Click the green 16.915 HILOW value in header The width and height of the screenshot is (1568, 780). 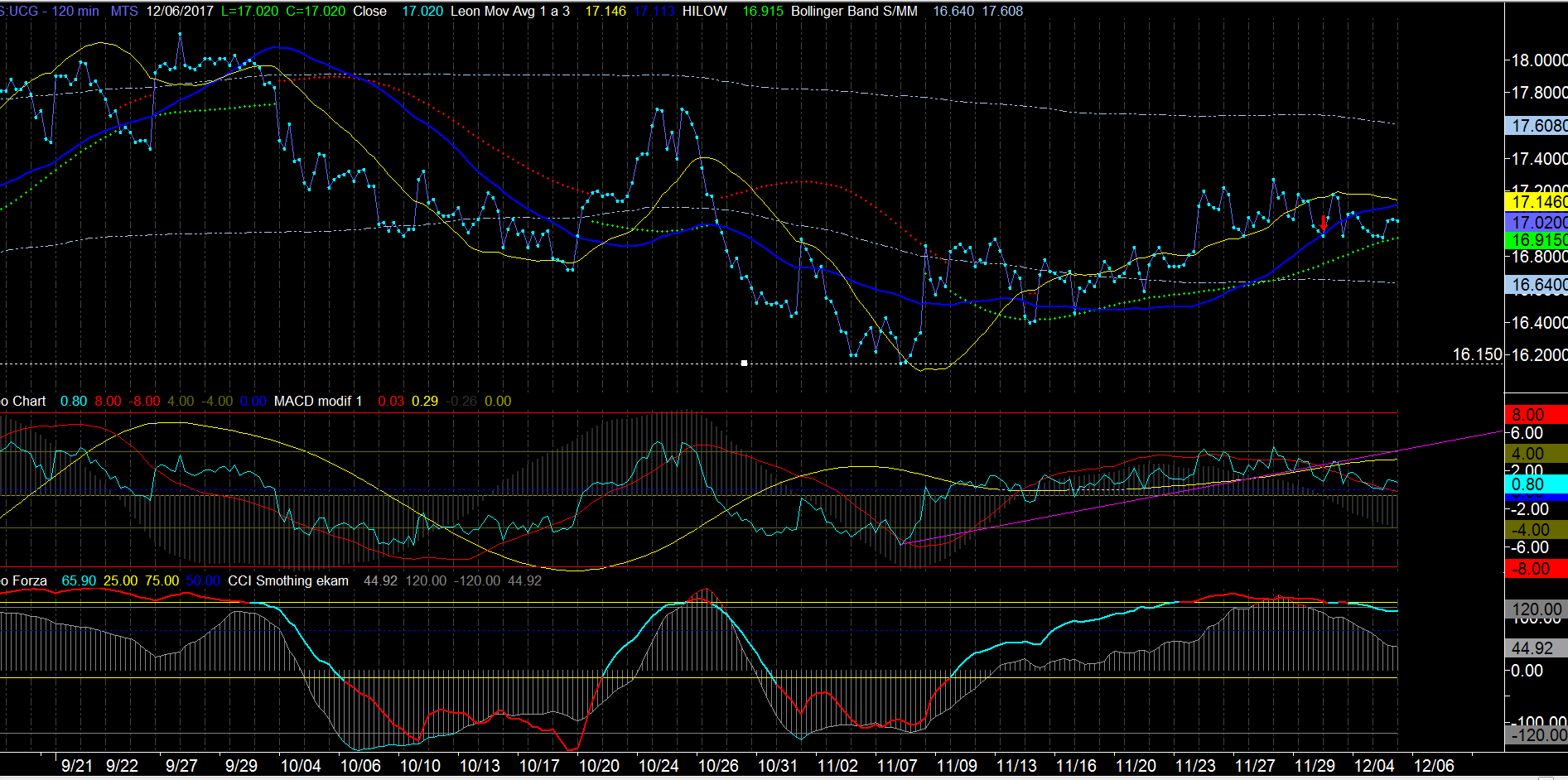coord(763,11)
